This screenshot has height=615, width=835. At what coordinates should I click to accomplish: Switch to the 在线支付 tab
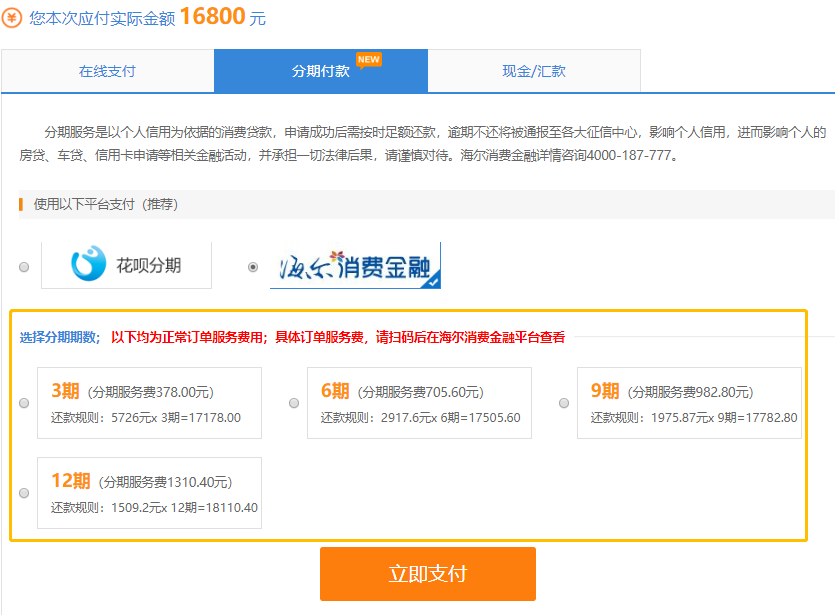click(x=106, y=71)
